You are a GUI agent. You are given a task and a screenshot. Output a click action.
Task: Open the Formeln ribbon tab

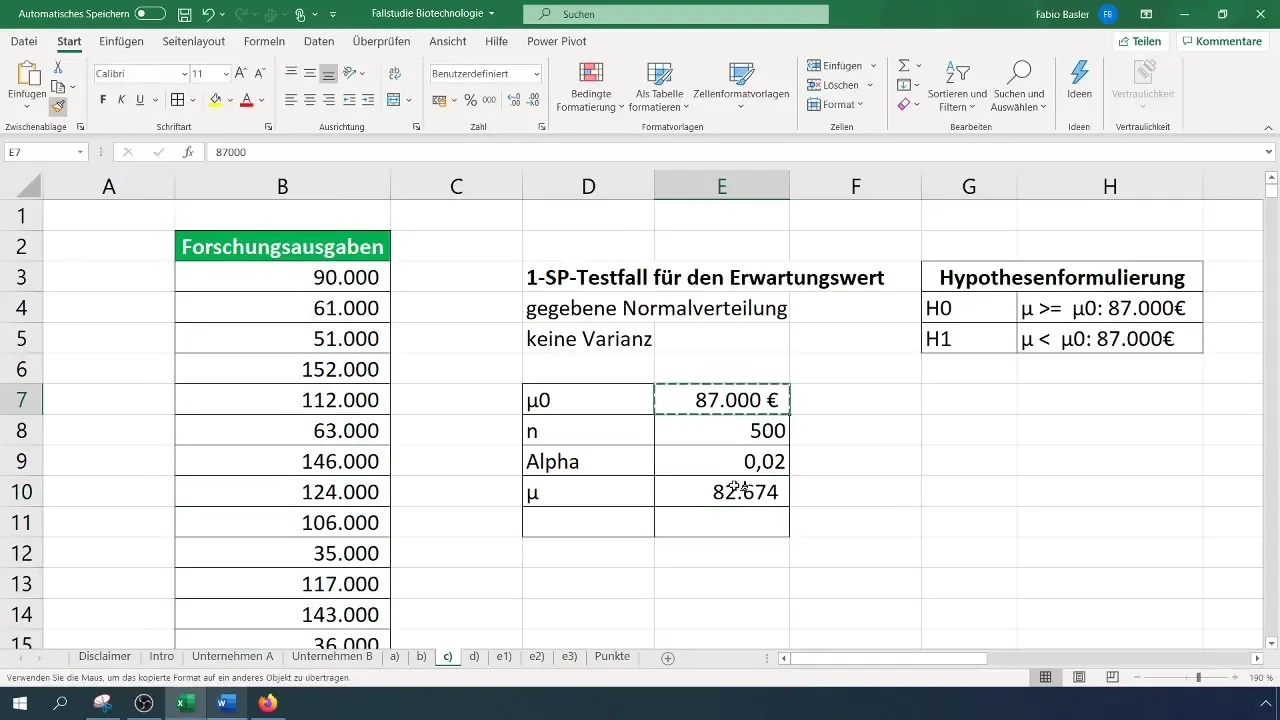[264, 41]
